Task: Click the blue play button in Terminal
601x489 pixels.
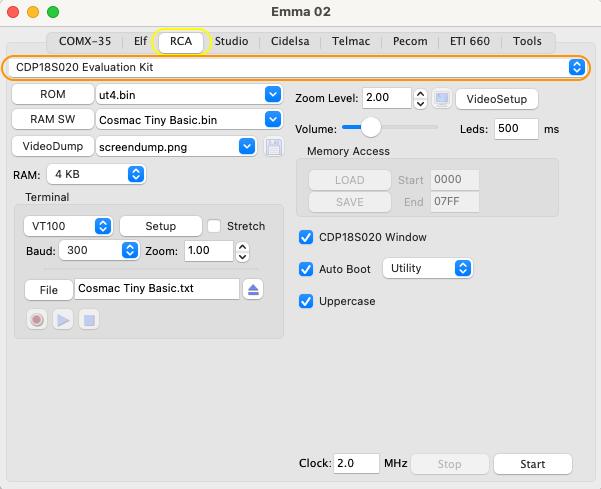Action: (63, 320)
